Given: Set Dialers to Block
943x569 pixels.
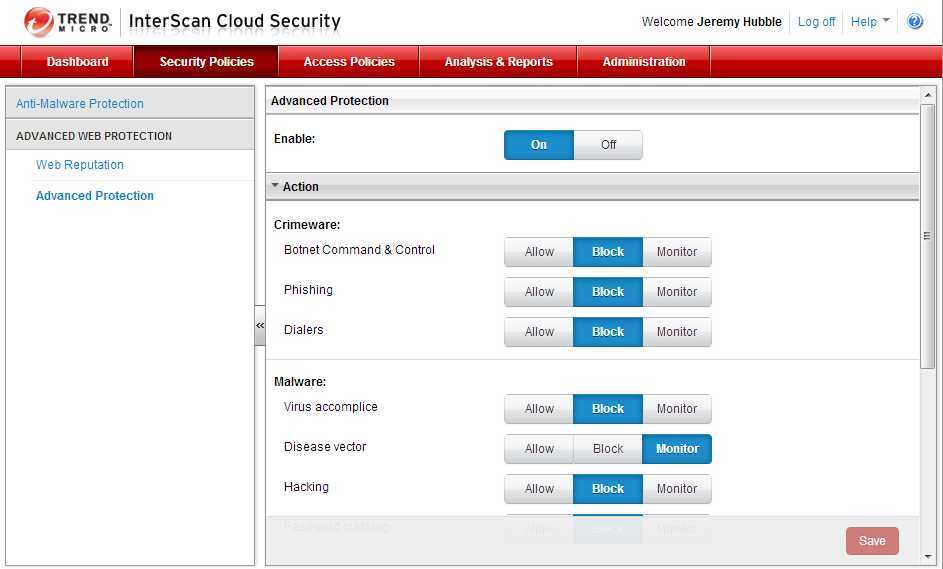Looking at the screenshot, I should [608, 332].
